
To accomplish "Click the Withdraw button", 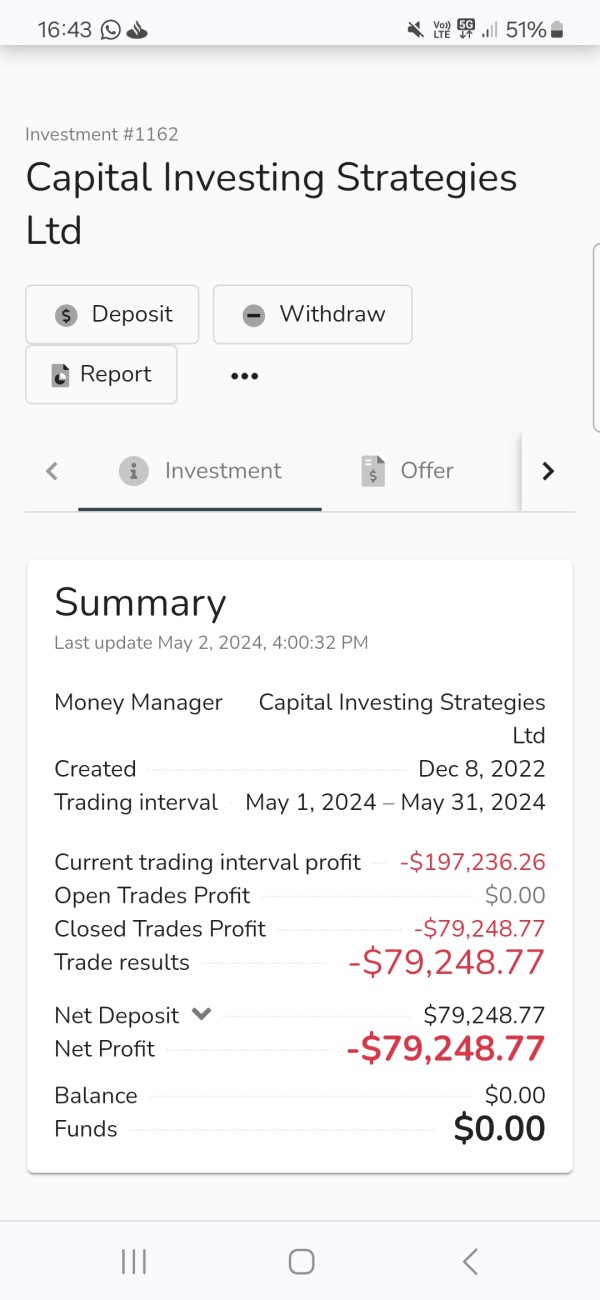I will pyautogui.click(x=312, y=315).
